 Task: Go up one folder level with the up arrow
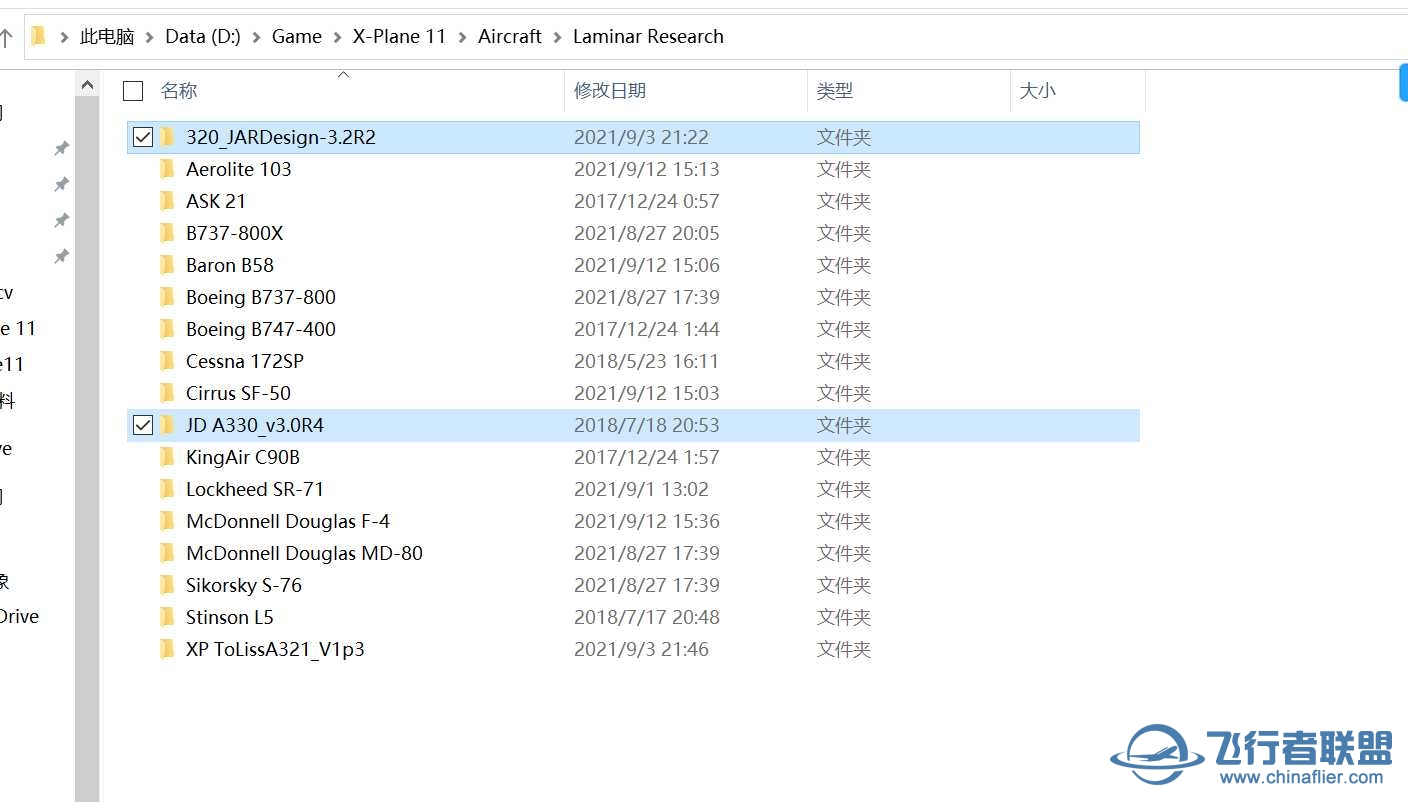pos(6,37)
